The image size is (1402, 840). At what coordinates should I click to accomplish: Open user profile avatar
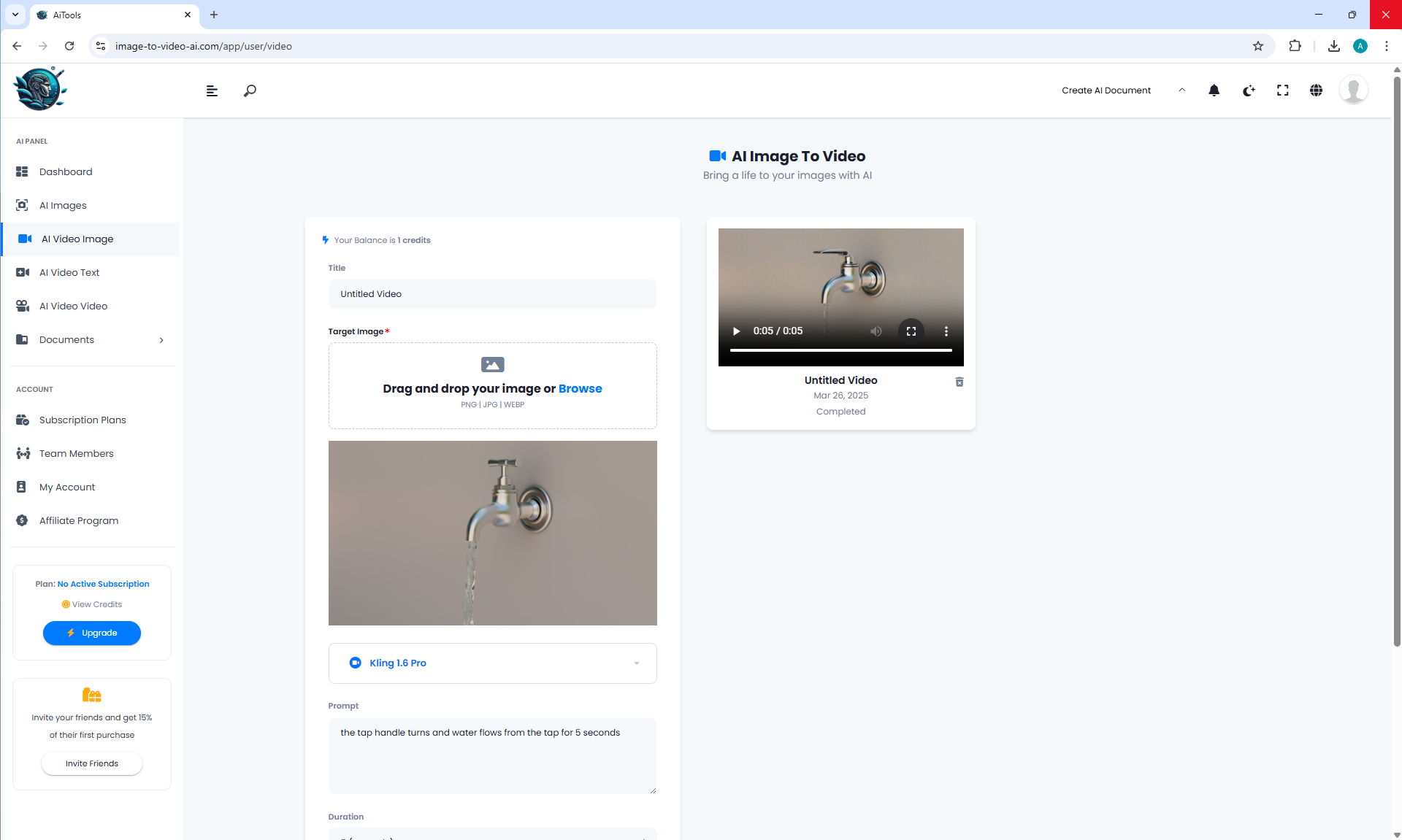pos(1353,90)
